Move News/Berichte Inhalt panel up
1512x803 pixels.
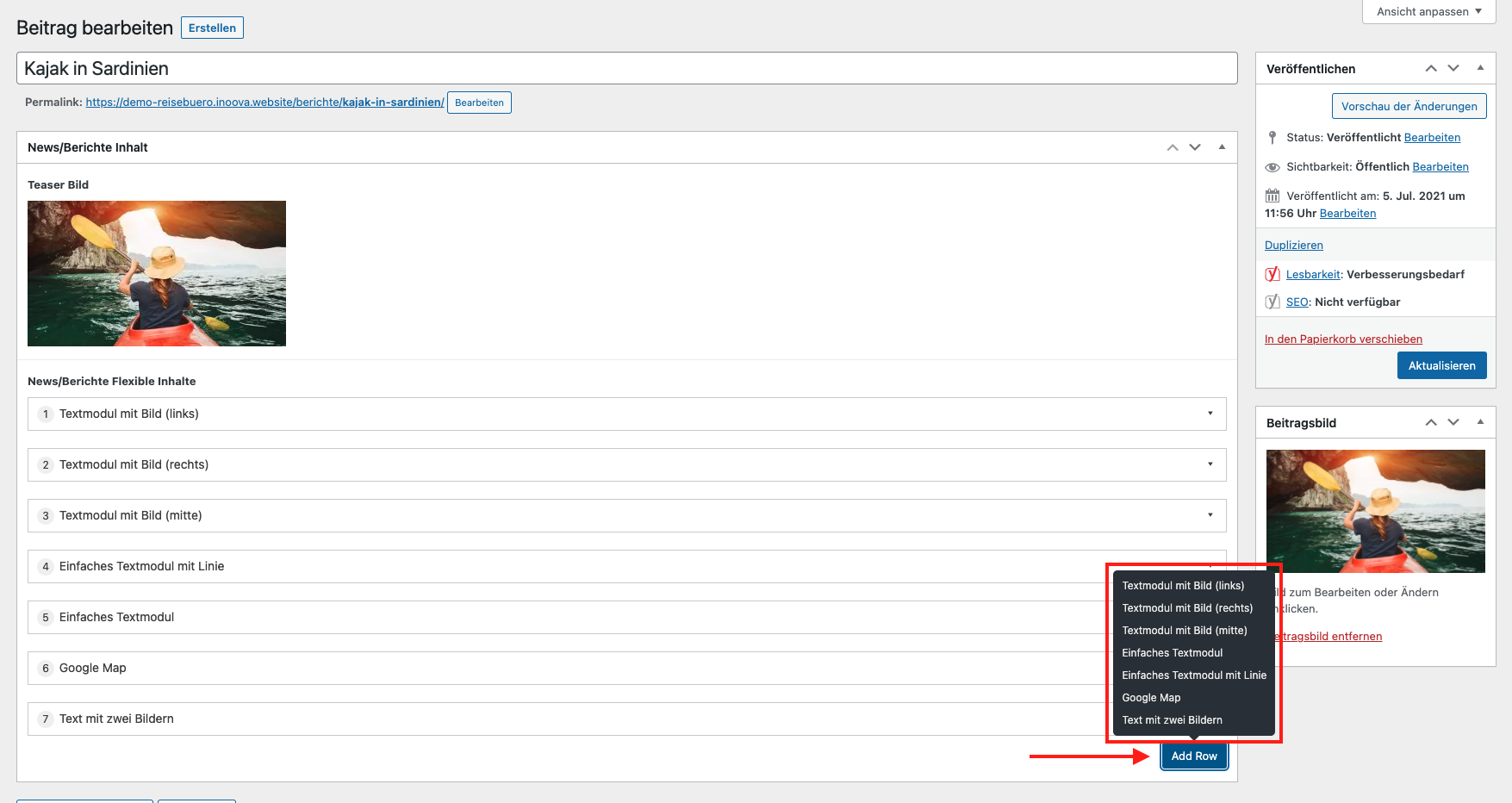click(x=1173, y=147)
